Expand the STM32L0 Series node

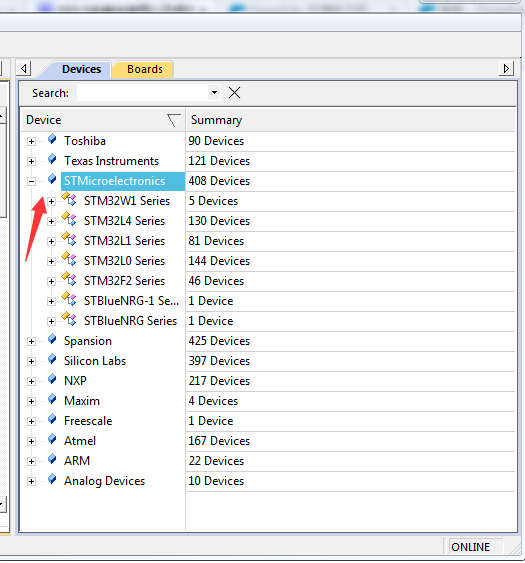tap(51, 261)
